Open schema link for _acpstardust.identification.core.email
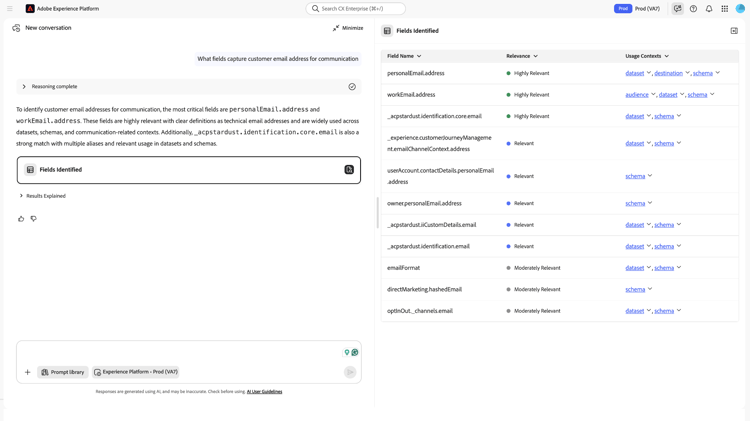The width and height of the screenshot is (750, 421). pyautogui.click(x=664, y=116)
